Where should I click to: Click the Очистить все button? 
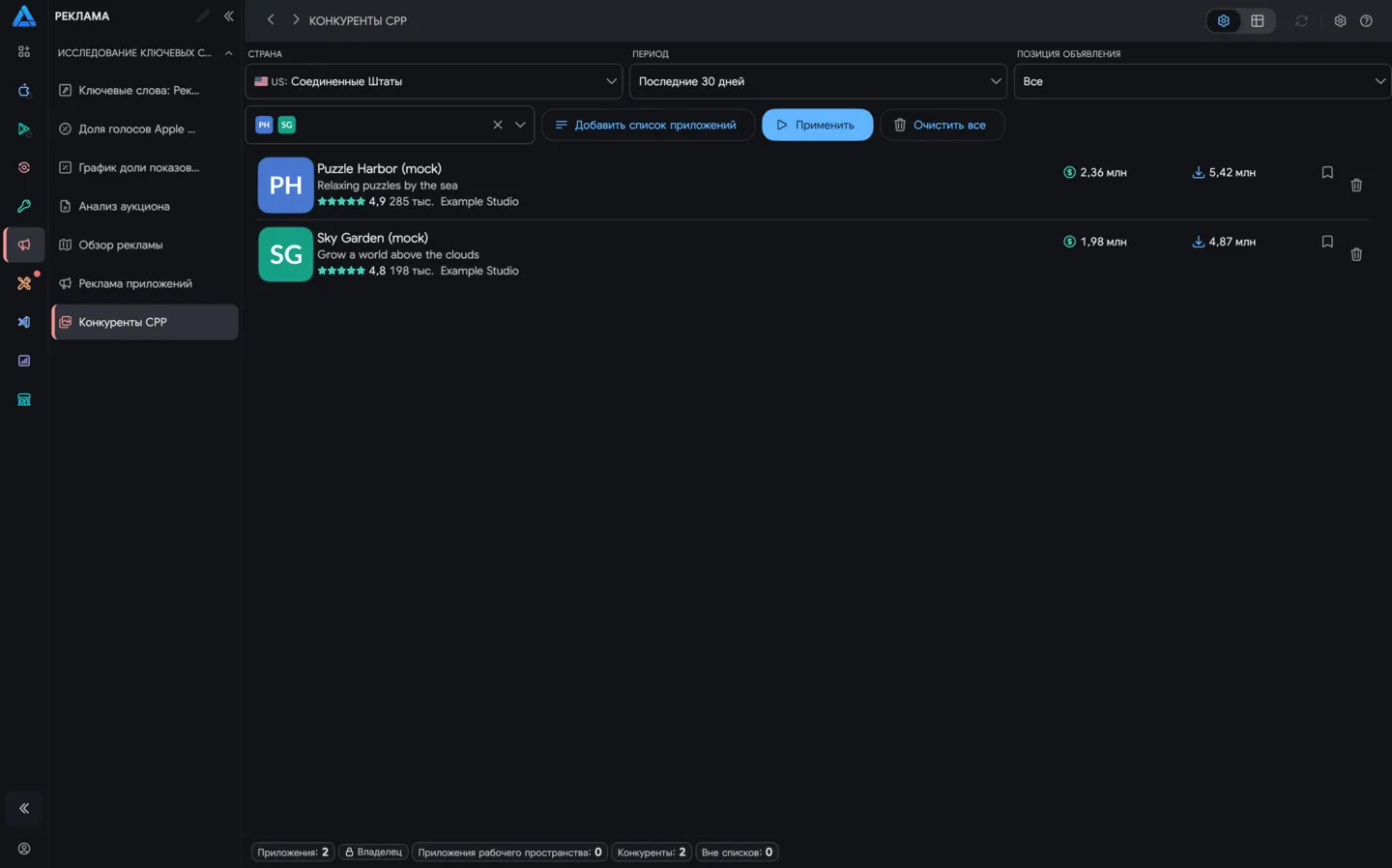point(942,125)
